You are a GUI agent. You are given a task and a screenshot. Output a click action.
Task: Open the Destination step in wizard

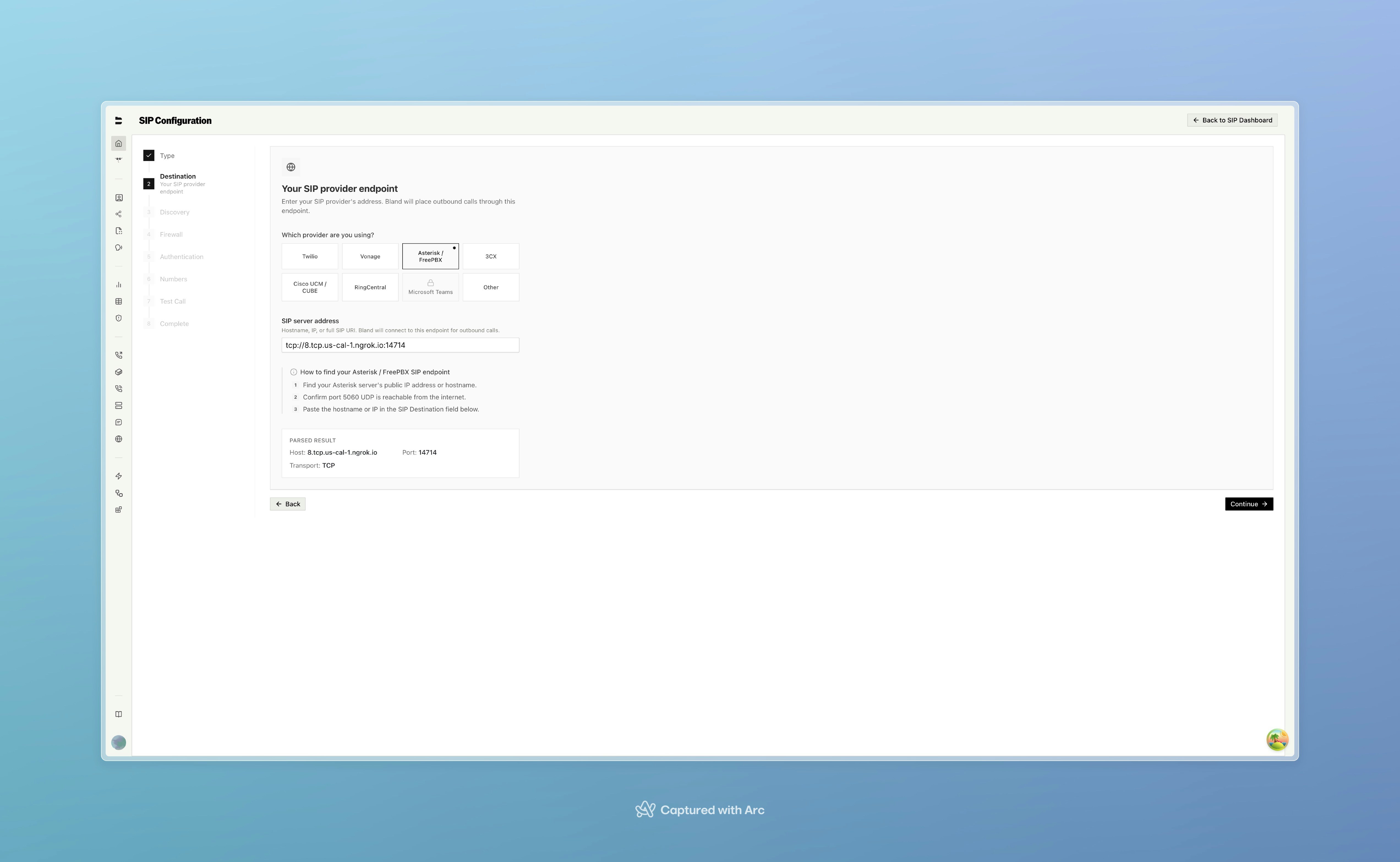click(177, 177)
